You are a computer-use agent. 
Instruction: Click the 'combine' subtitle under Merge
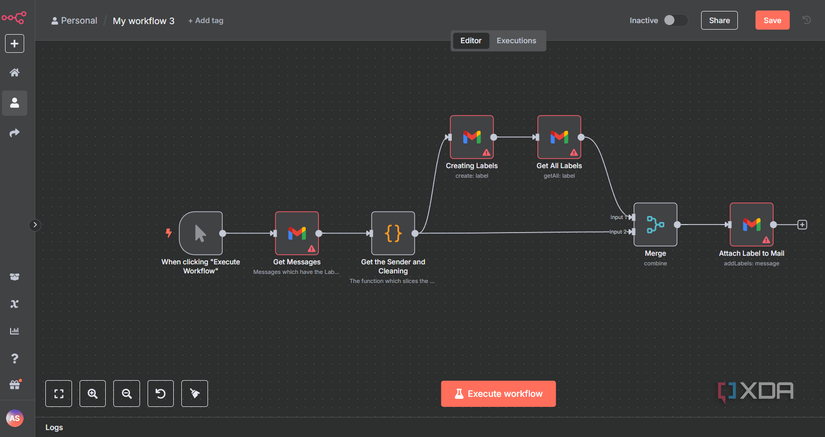(656, 263)
